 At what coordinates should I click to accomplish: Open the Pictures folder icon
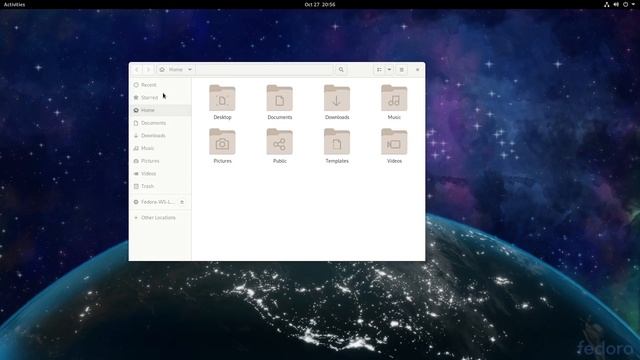point(222,142)
